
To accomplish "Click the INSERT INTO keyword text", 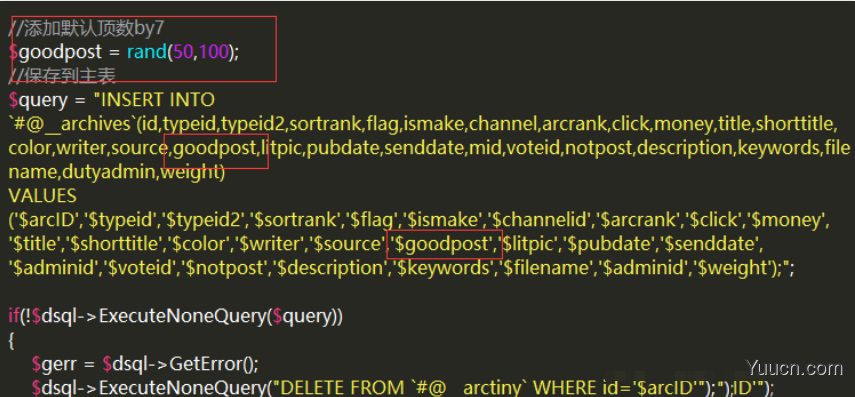I will 158,100.
